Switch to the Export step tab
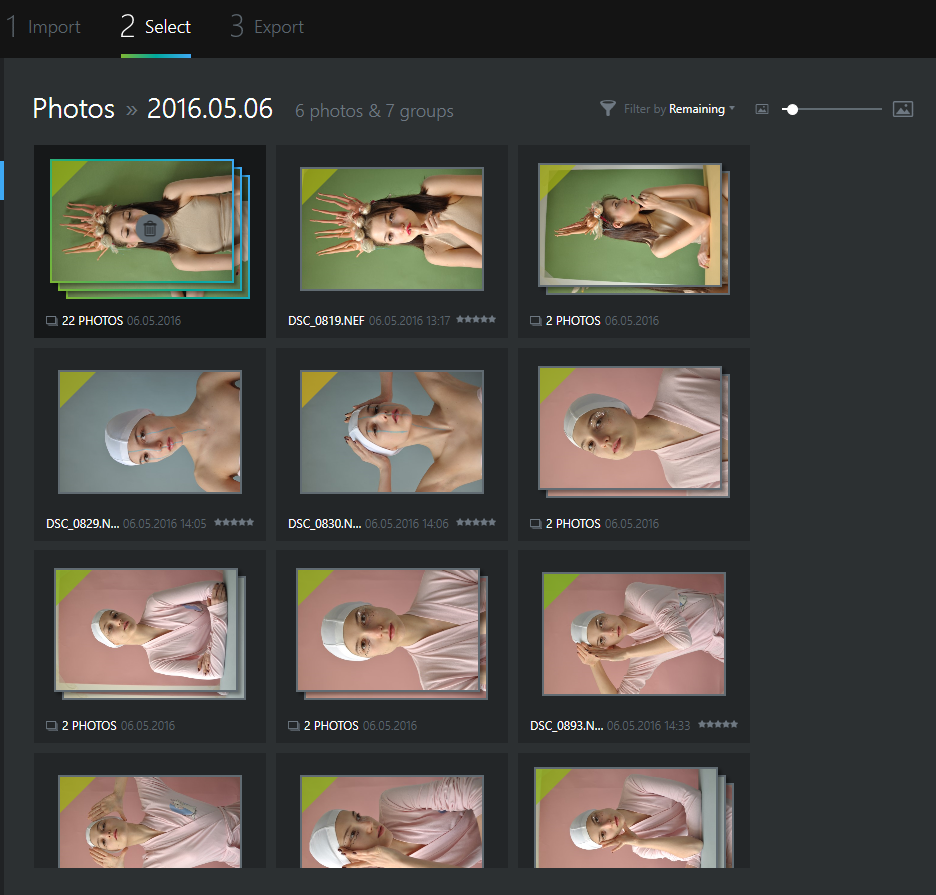The height and width of the screenshot is (895, 936). point(267,27)
